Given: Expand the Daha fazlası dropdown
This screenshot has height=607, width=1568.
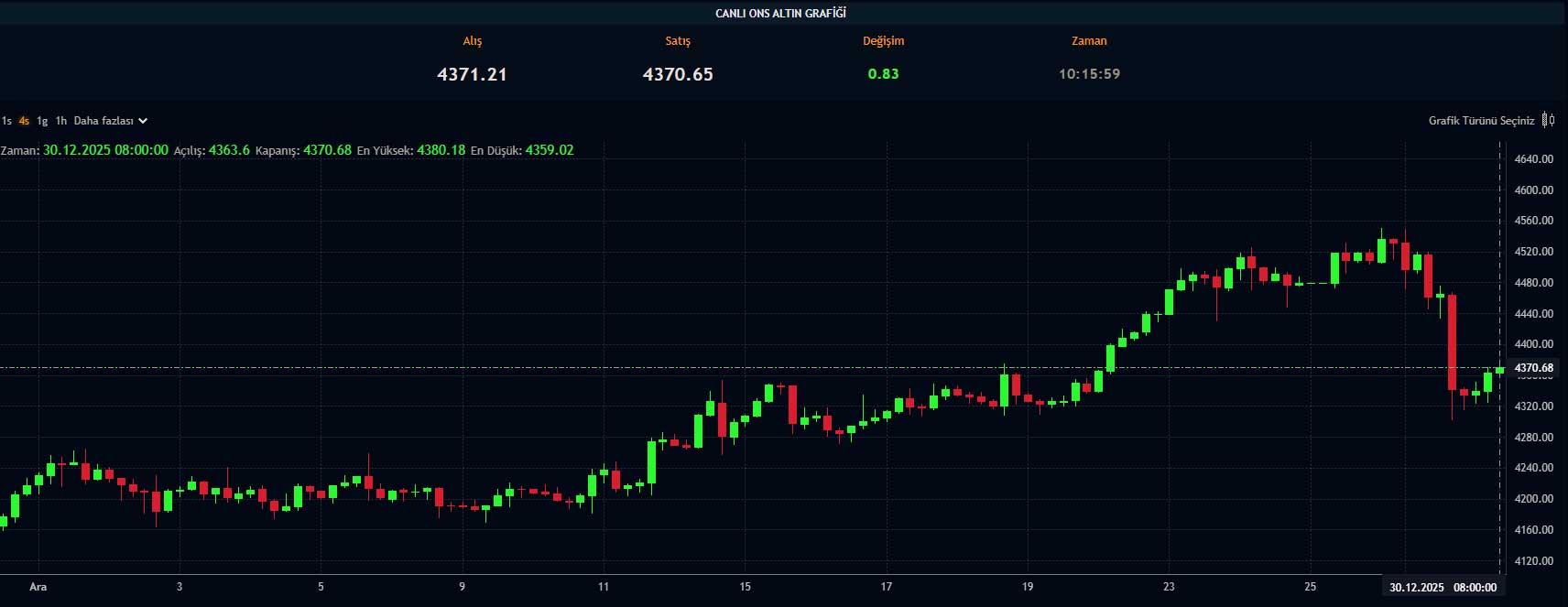Looking at the screenshot, I should click(x=110, y=121).
